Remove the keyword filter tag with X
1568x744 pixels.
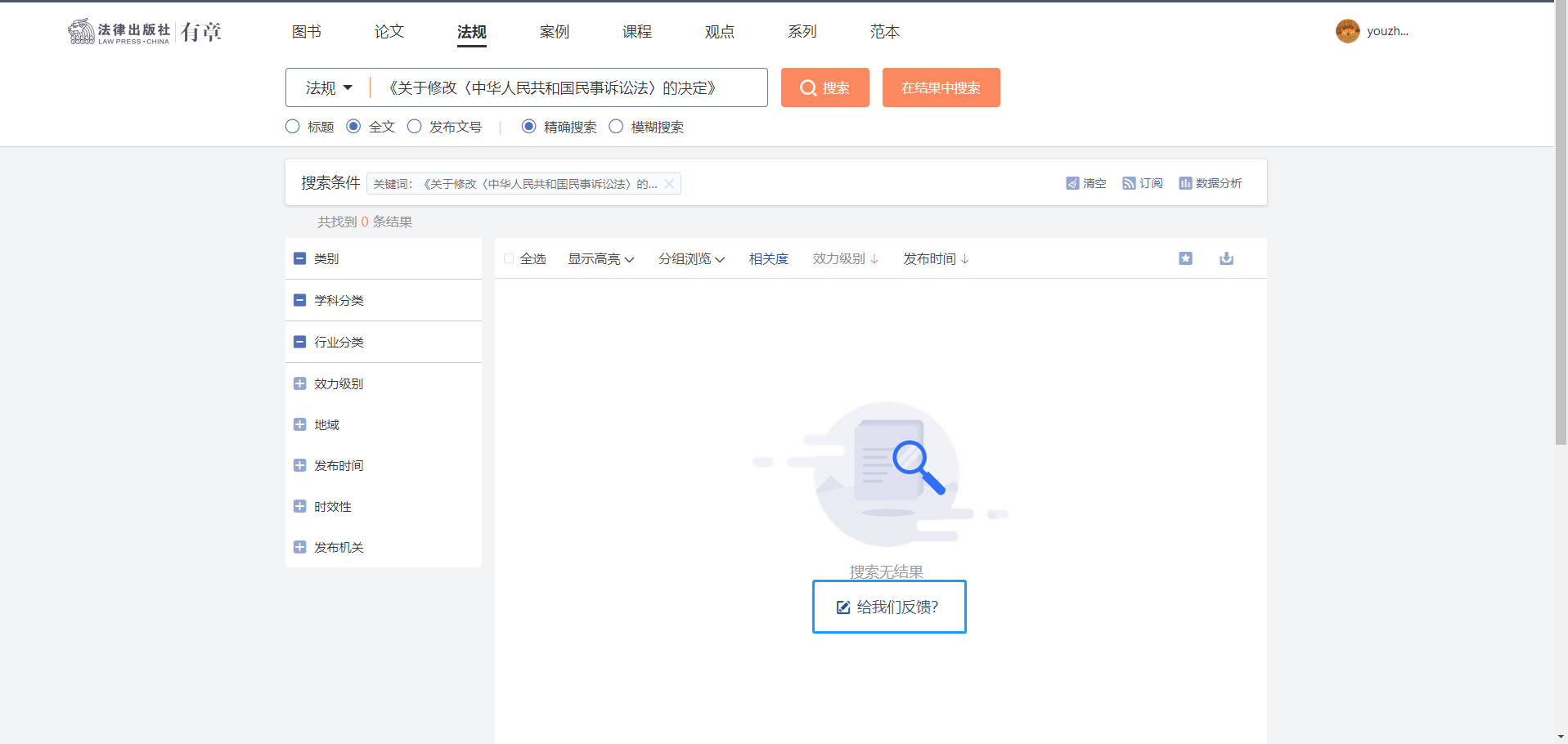669,184
